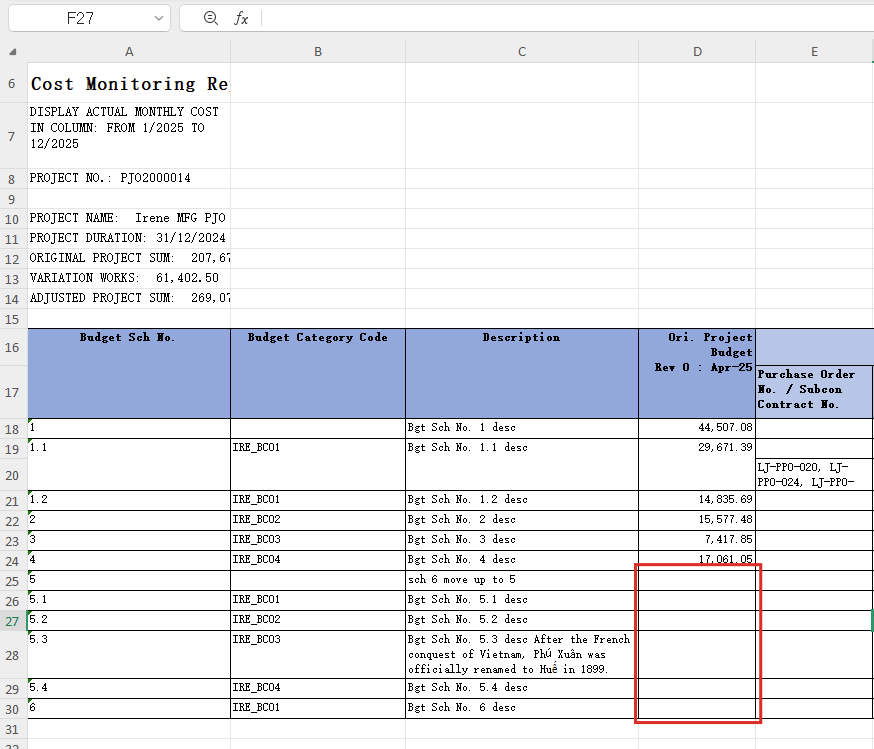Click the 14,835.69 budget cell
This screenshot has height=749, width=874.
[697, 500]
